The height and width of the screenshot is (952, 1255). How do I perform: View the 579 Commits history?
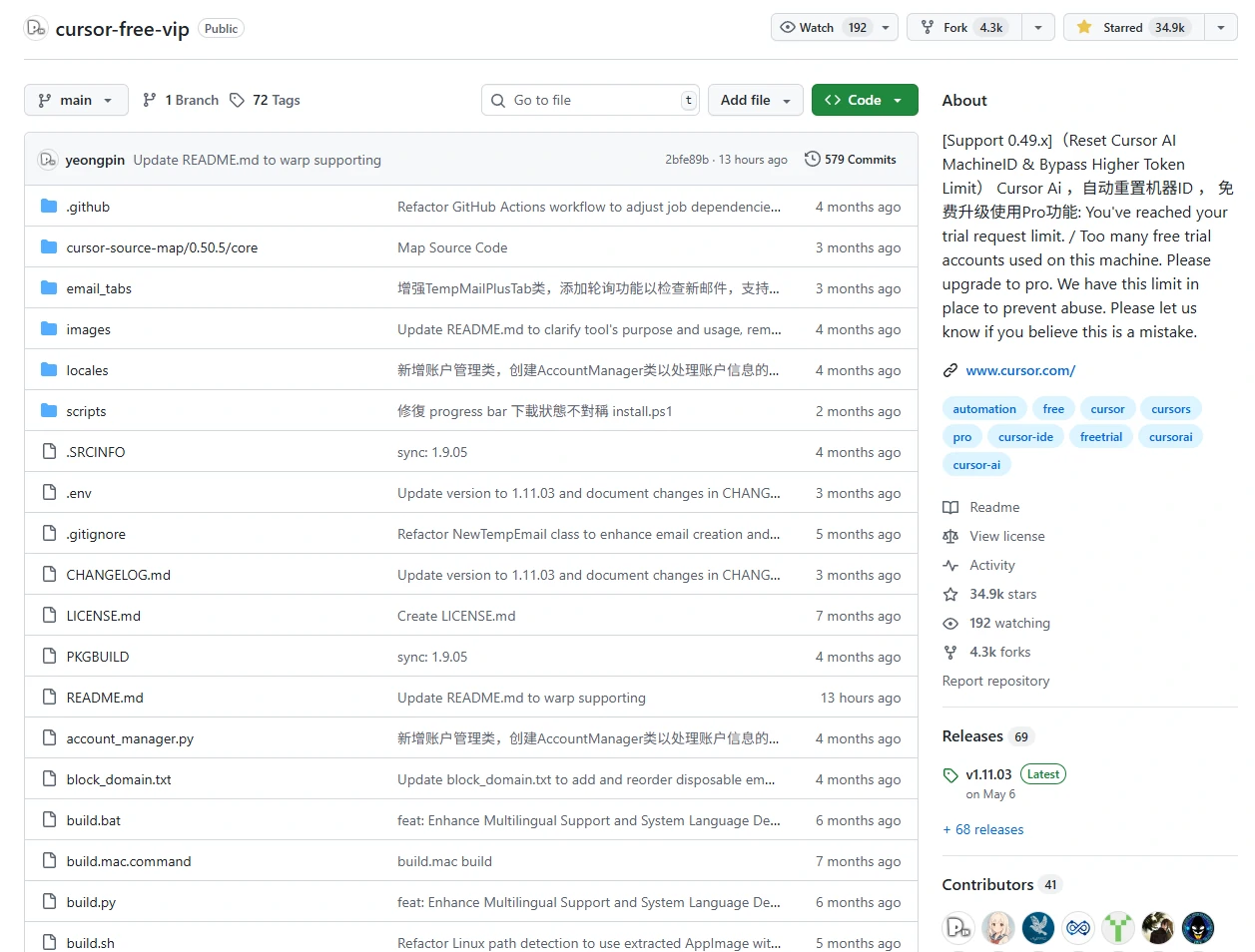[x=851, y=160]
